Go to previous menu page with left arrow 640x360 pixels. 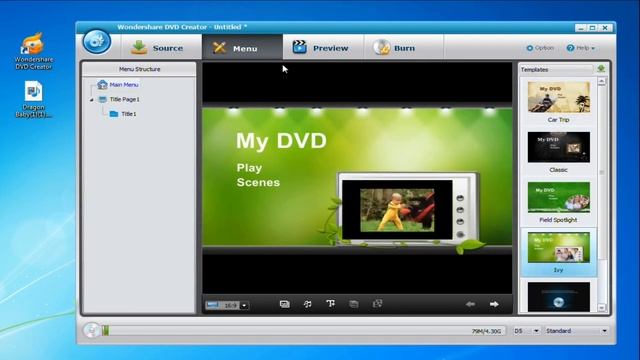tap(470, 304)
